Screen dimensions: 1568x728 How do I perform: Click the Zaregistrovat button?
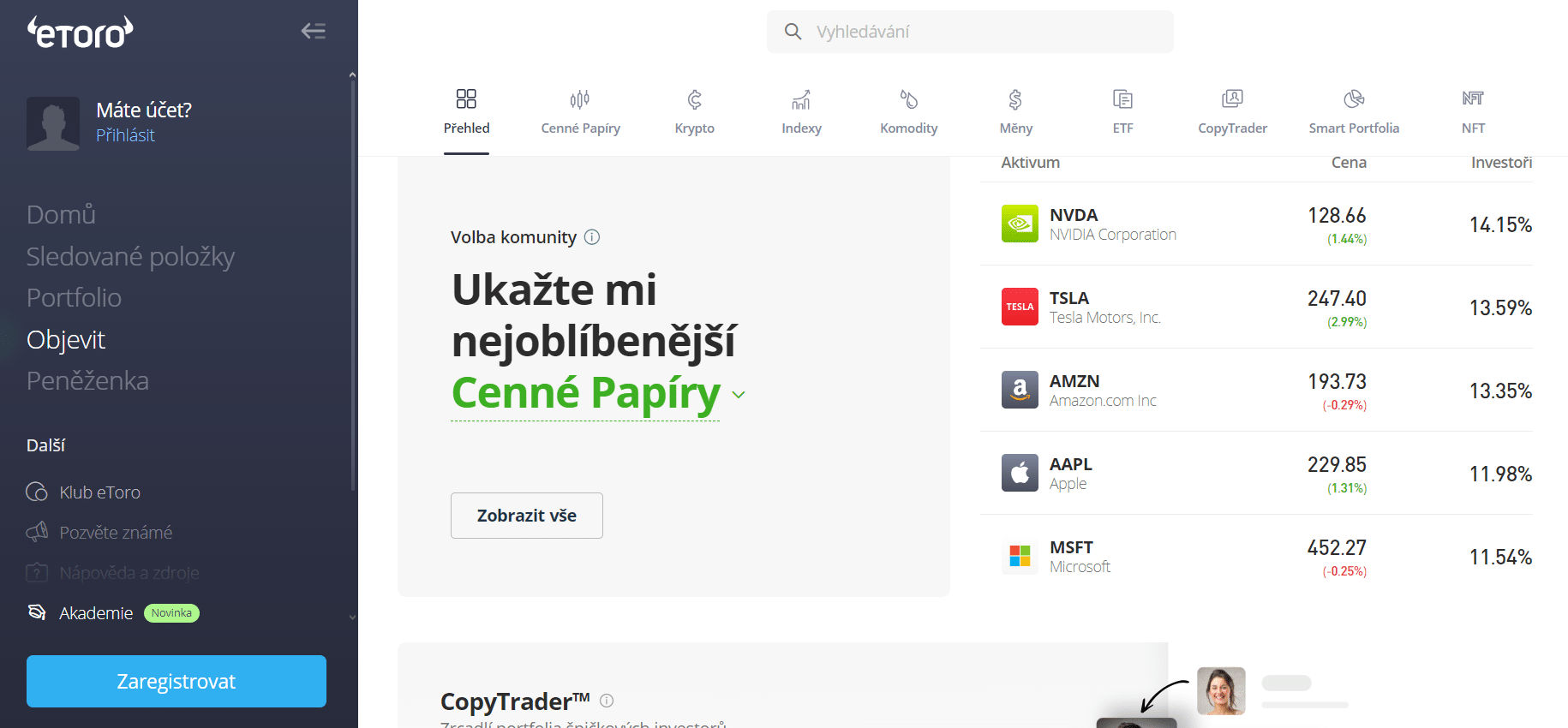pos(177,682)
